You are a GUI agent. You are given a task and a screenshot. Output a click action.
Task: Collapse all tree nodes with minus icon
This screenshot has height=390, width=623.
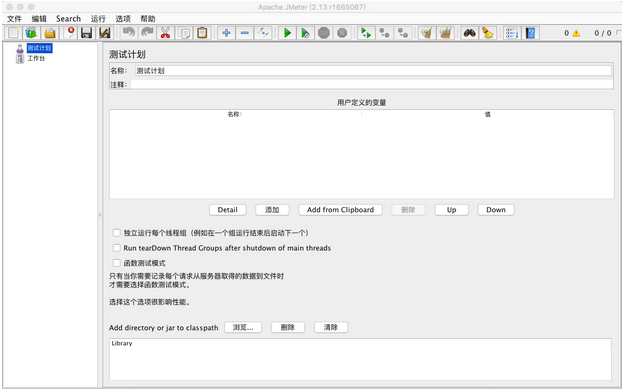pos(245,33)
